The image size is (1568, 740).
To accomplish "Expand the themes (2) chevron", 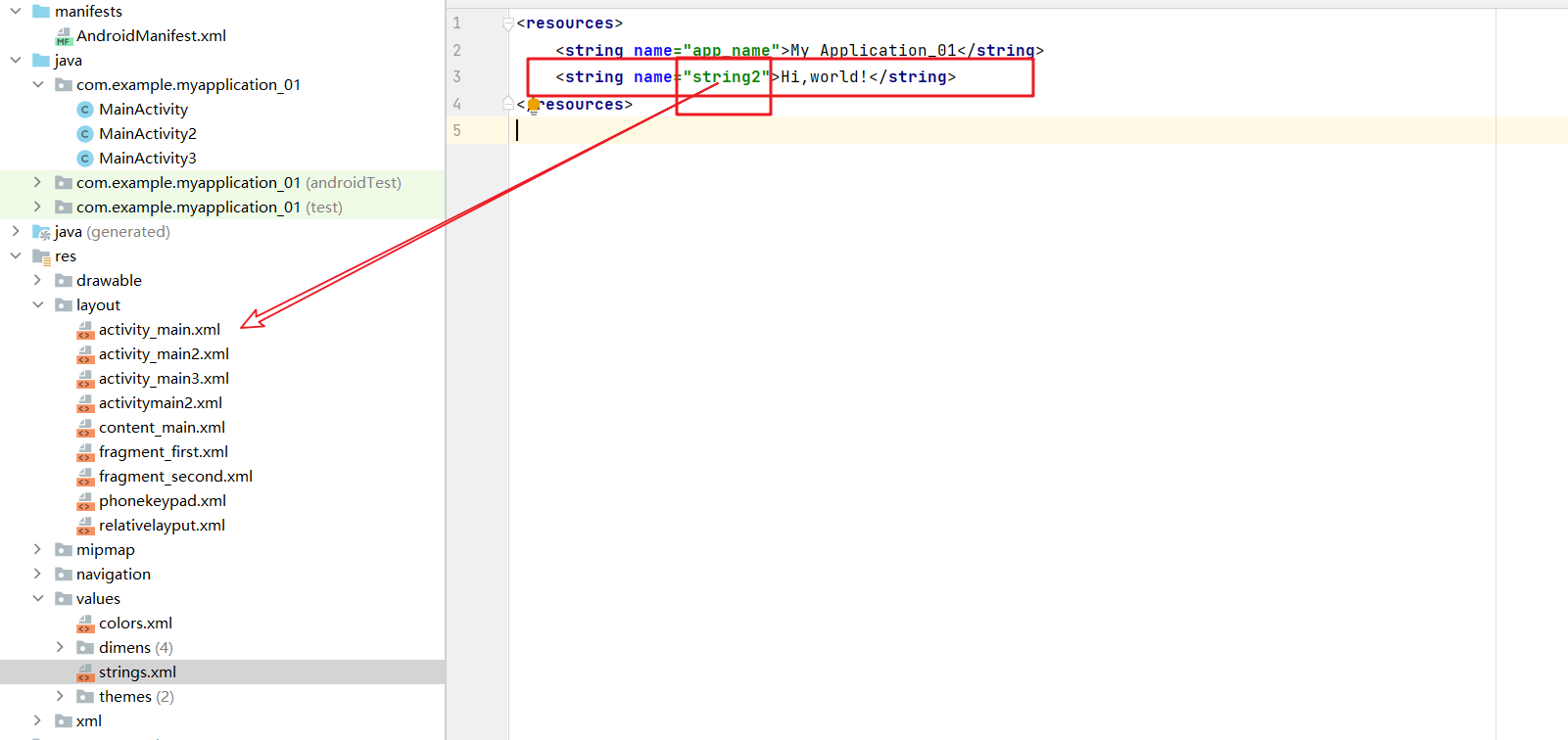I will coord(60,696).
